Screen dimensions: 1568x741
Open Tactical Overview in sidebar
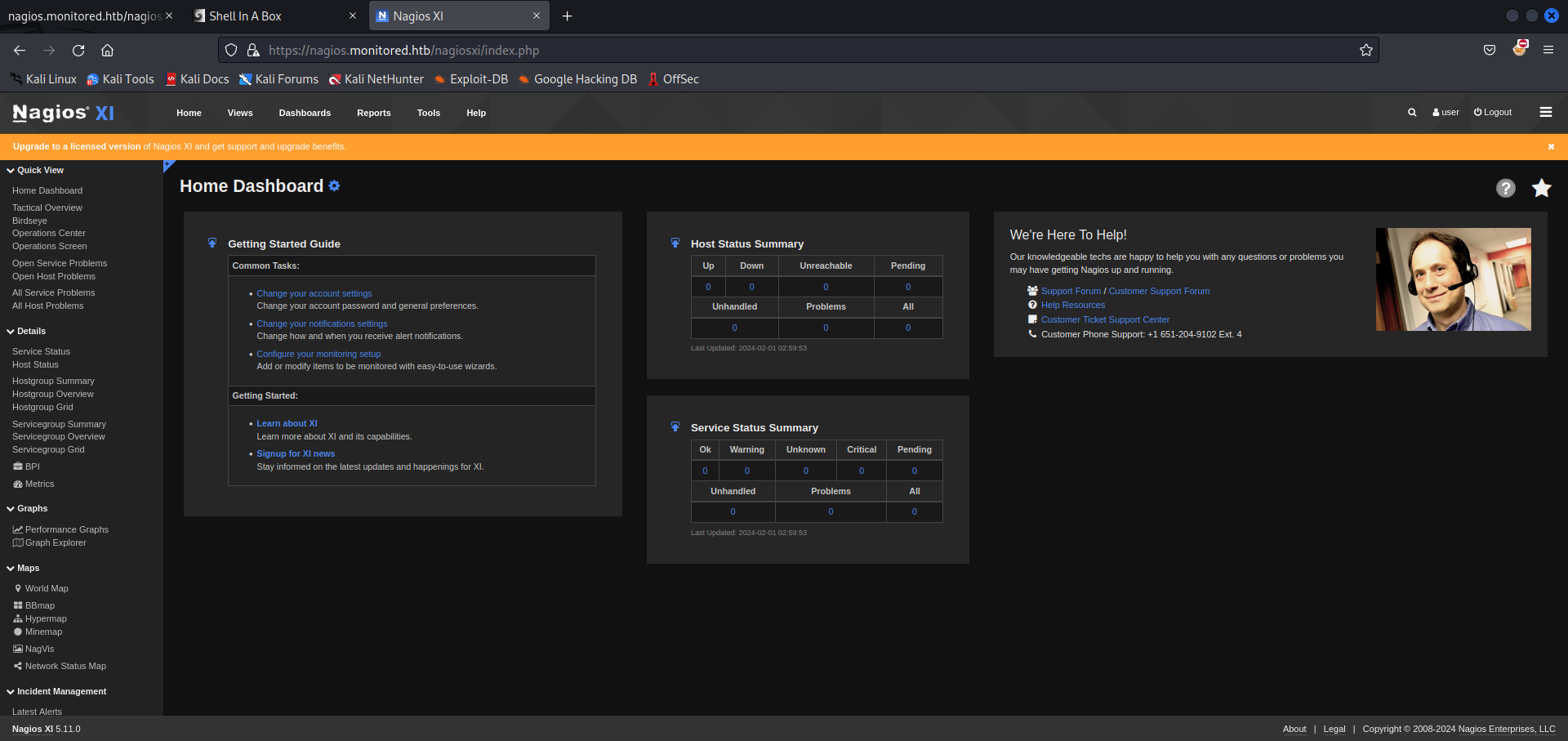pos(47,208)
